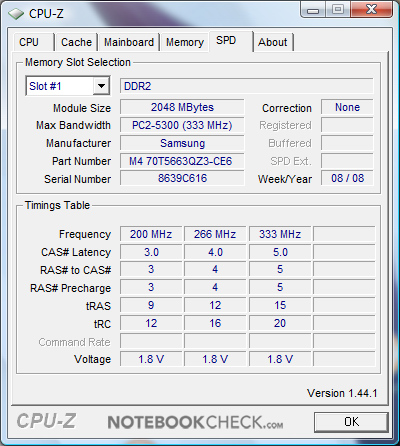Expand the Slot #1 dropdown arrow
Viewport: 400px width, 446px height.
click(101, 86)
